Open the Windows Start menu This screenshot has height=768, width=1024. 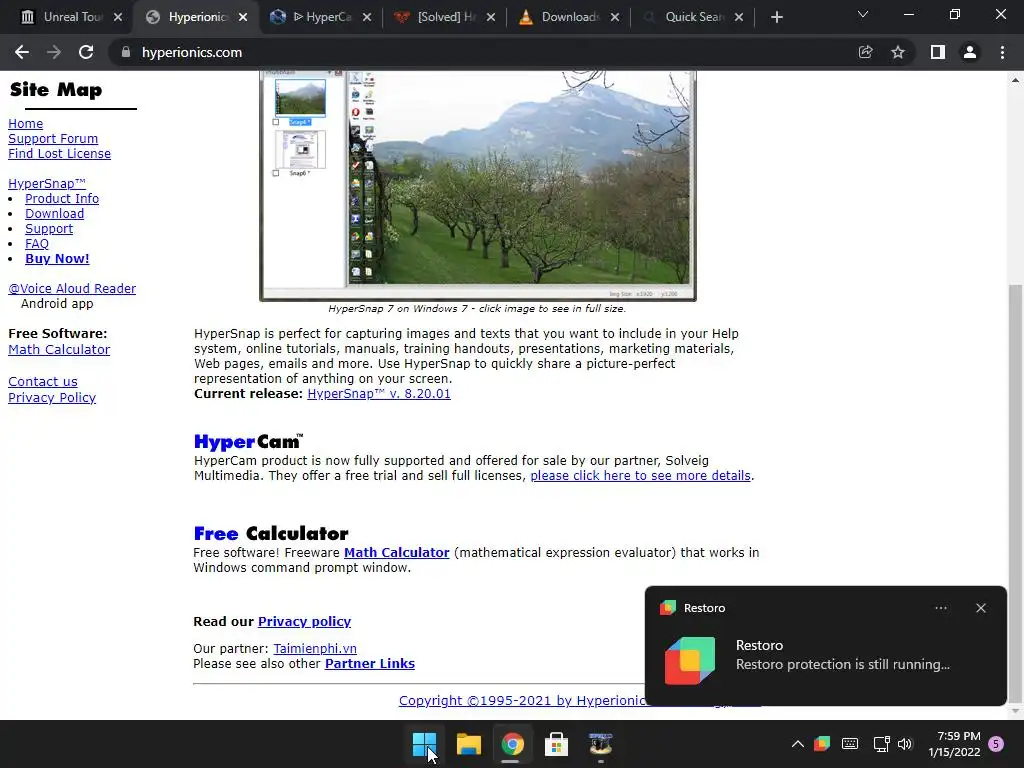424,744
